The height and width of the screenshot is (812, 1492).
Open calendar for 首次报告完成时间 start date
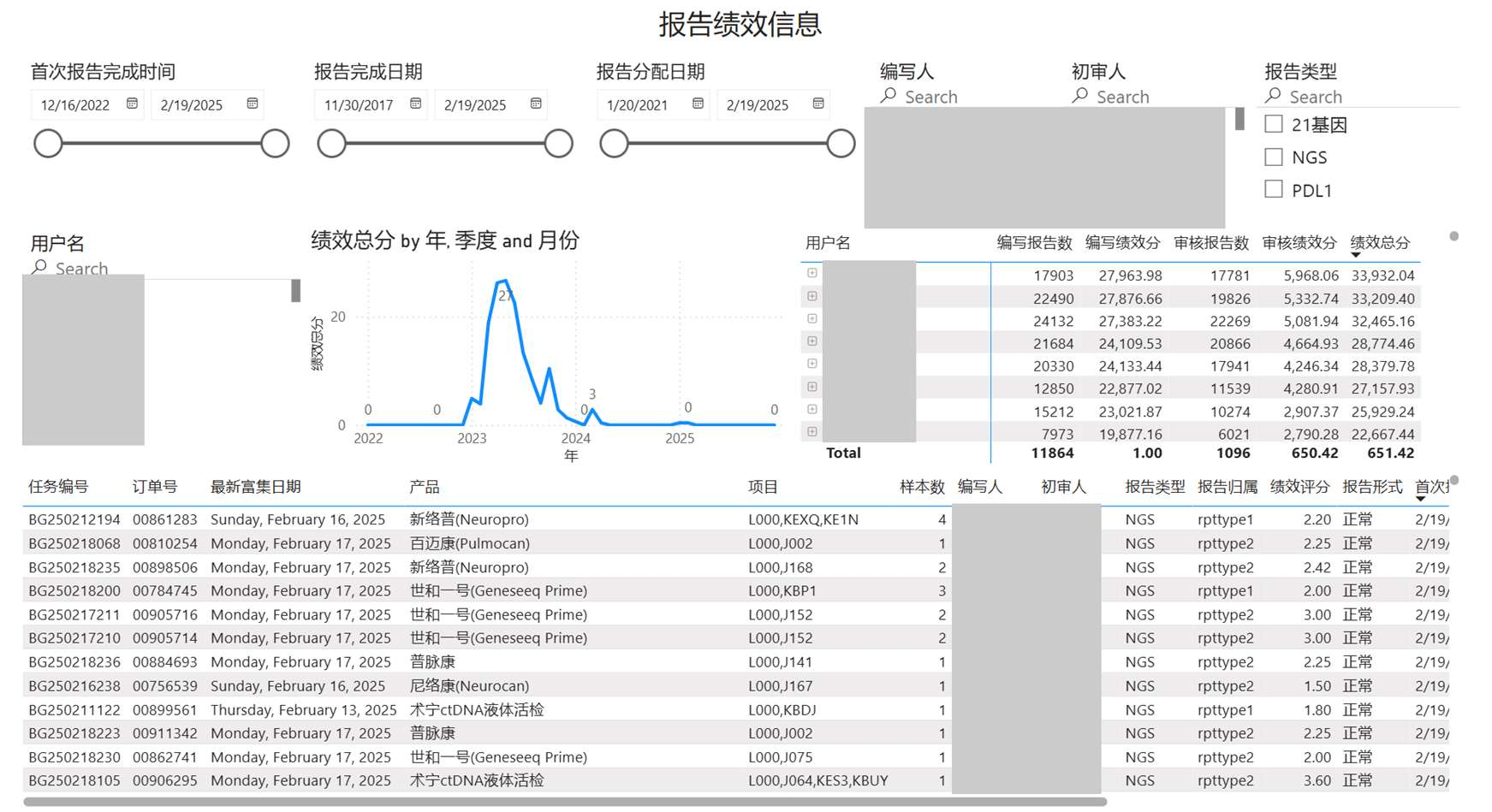132,104
